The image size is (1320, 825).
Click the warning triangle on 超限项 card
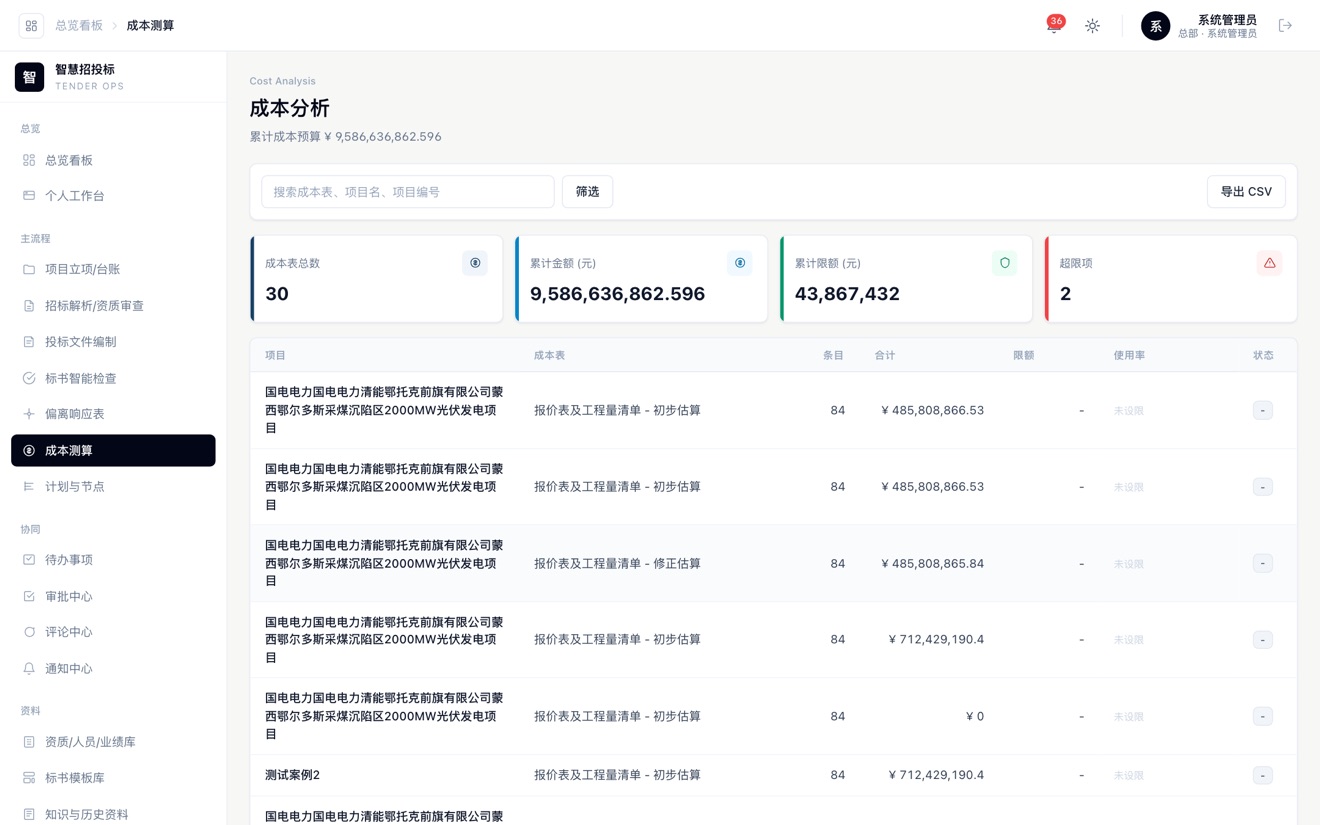(1269, 263)
